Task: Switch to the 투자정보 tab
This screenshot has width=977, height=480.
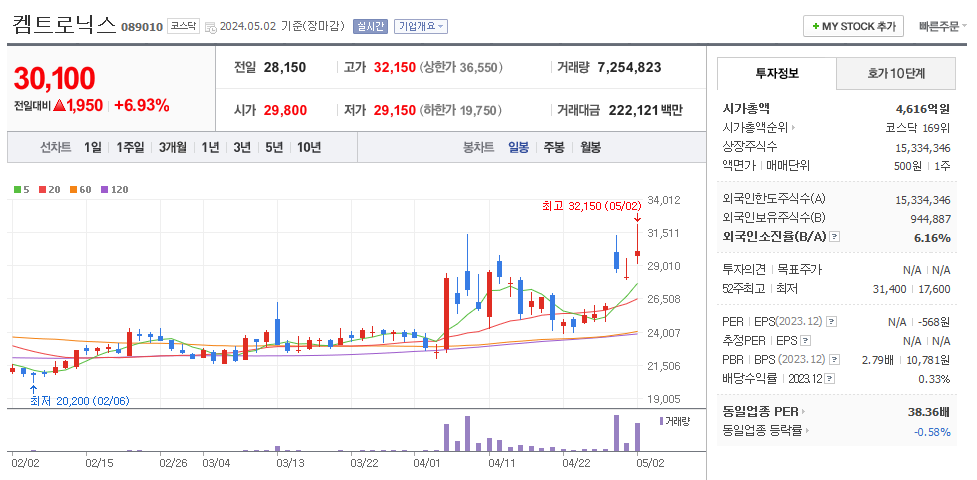Action: (x=776, y=74)
